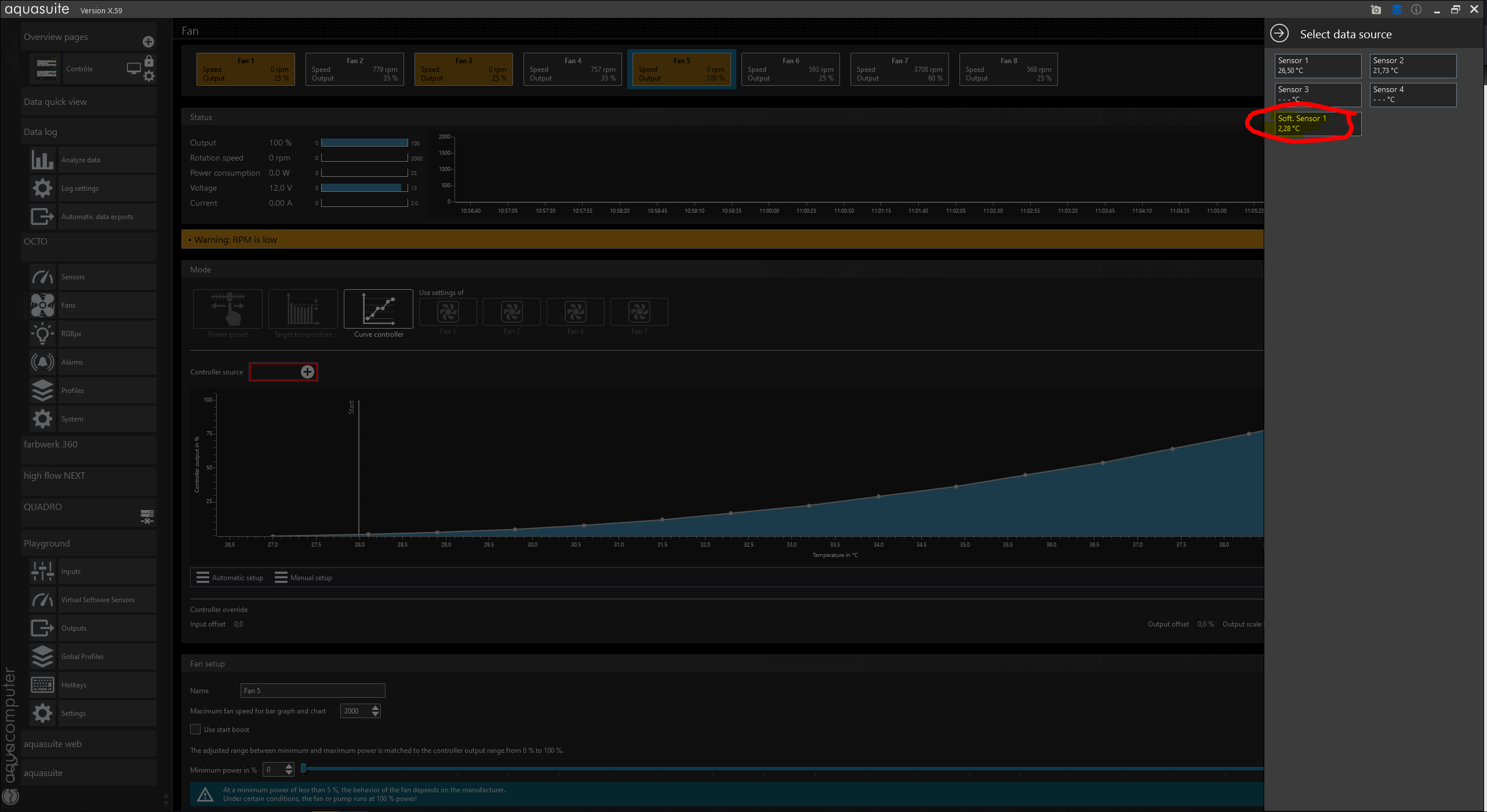Image resolution: width=1487 pixels, height=812 pixels.
Task: Click the Minimum power slider handle
Action: point(303,769)
